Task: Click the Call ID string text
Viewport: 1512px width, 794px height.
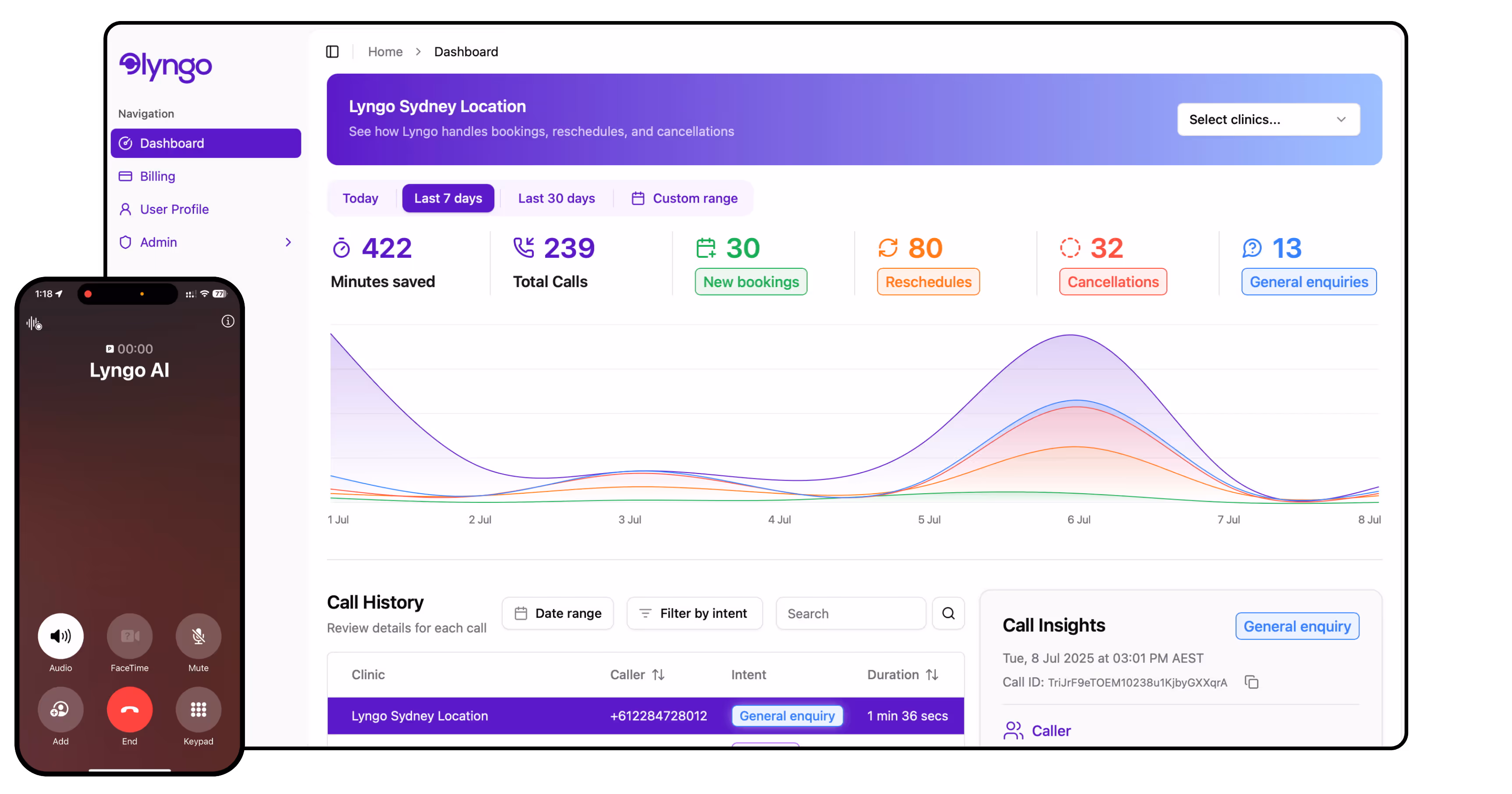Action: (1138, 682)
